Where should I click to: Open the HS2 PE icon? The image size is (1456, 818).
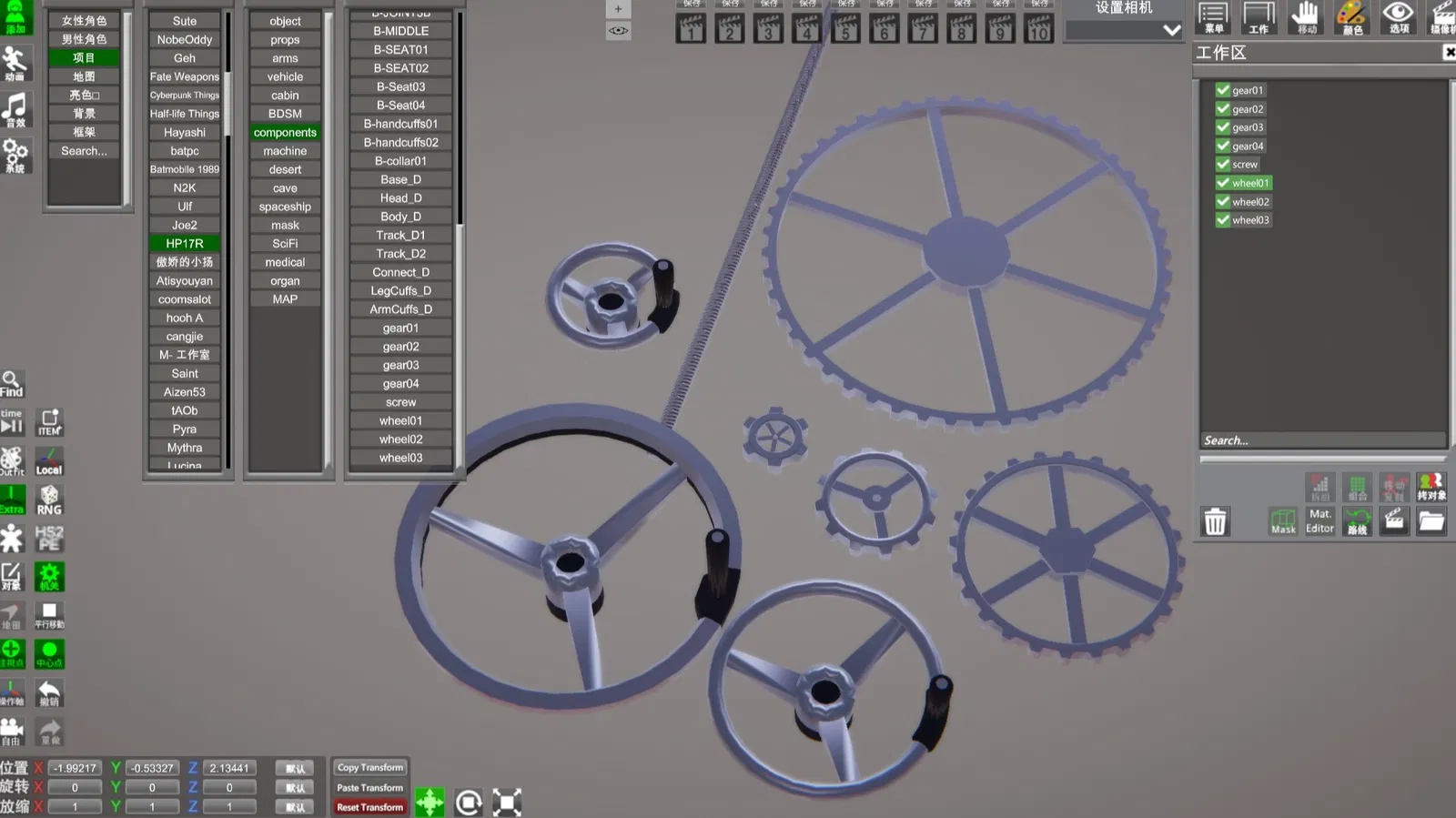[49, 538]
